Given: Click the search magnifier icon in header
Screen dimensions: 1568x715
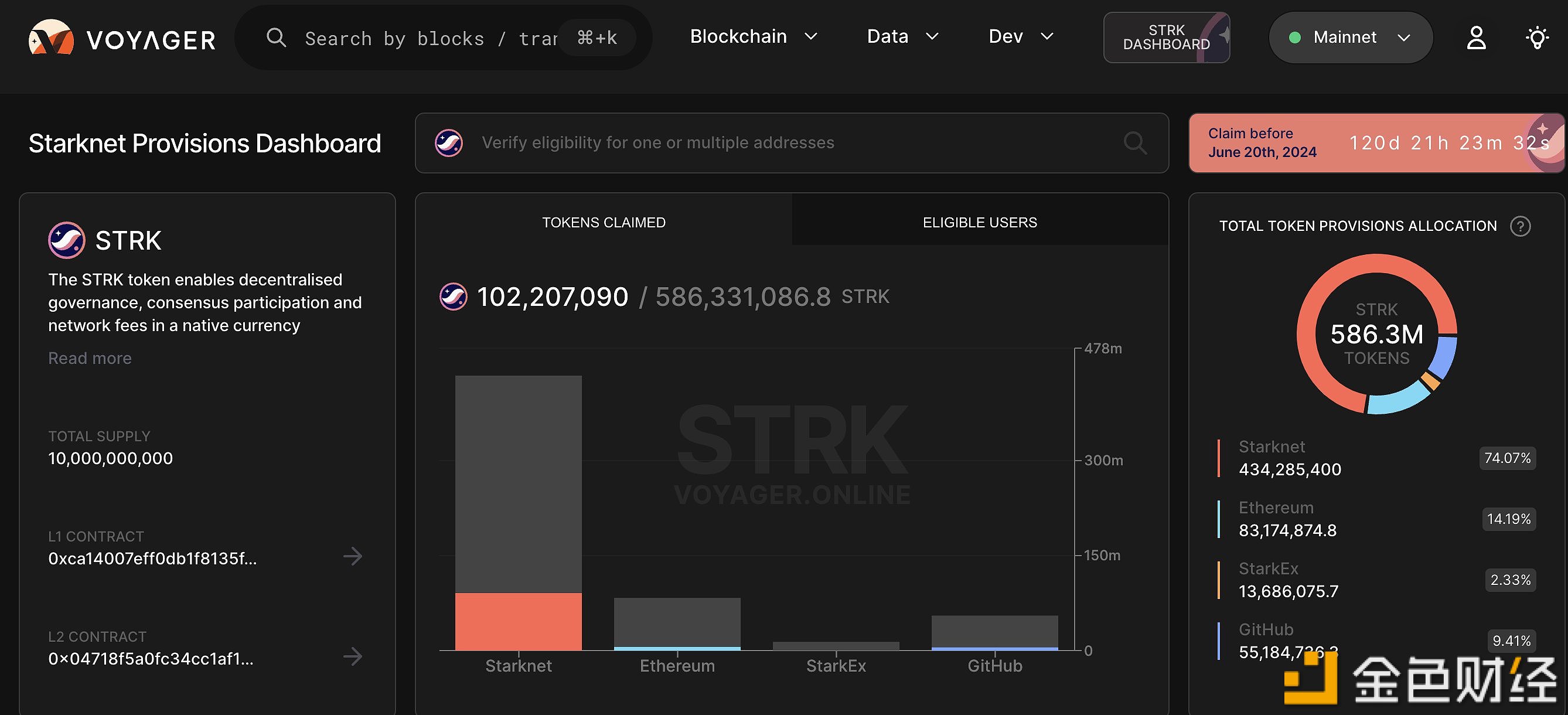Looking at the screenshot, I should click(x=277, y=38).
